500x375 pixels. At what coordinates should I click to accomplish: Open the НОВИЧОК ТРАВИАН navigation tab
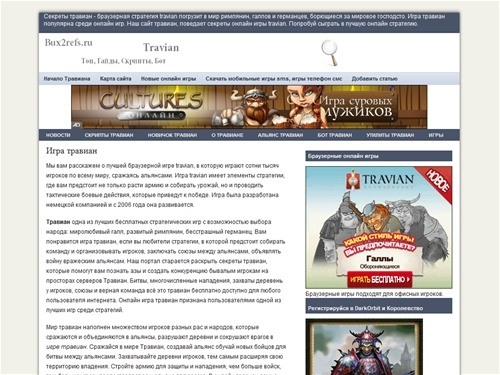click(172, 135)
